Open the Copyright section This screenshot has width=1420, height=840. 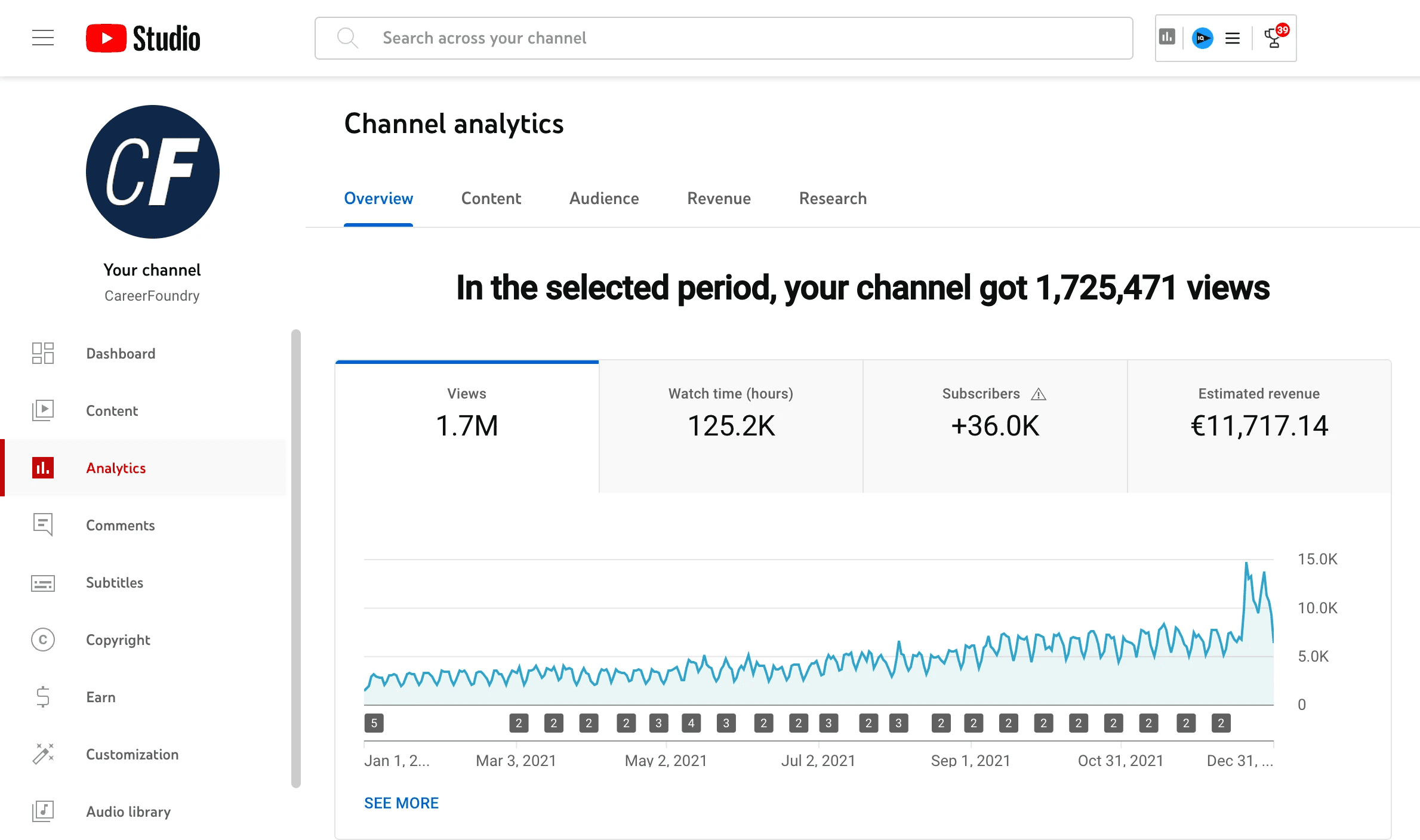(118, 640)
